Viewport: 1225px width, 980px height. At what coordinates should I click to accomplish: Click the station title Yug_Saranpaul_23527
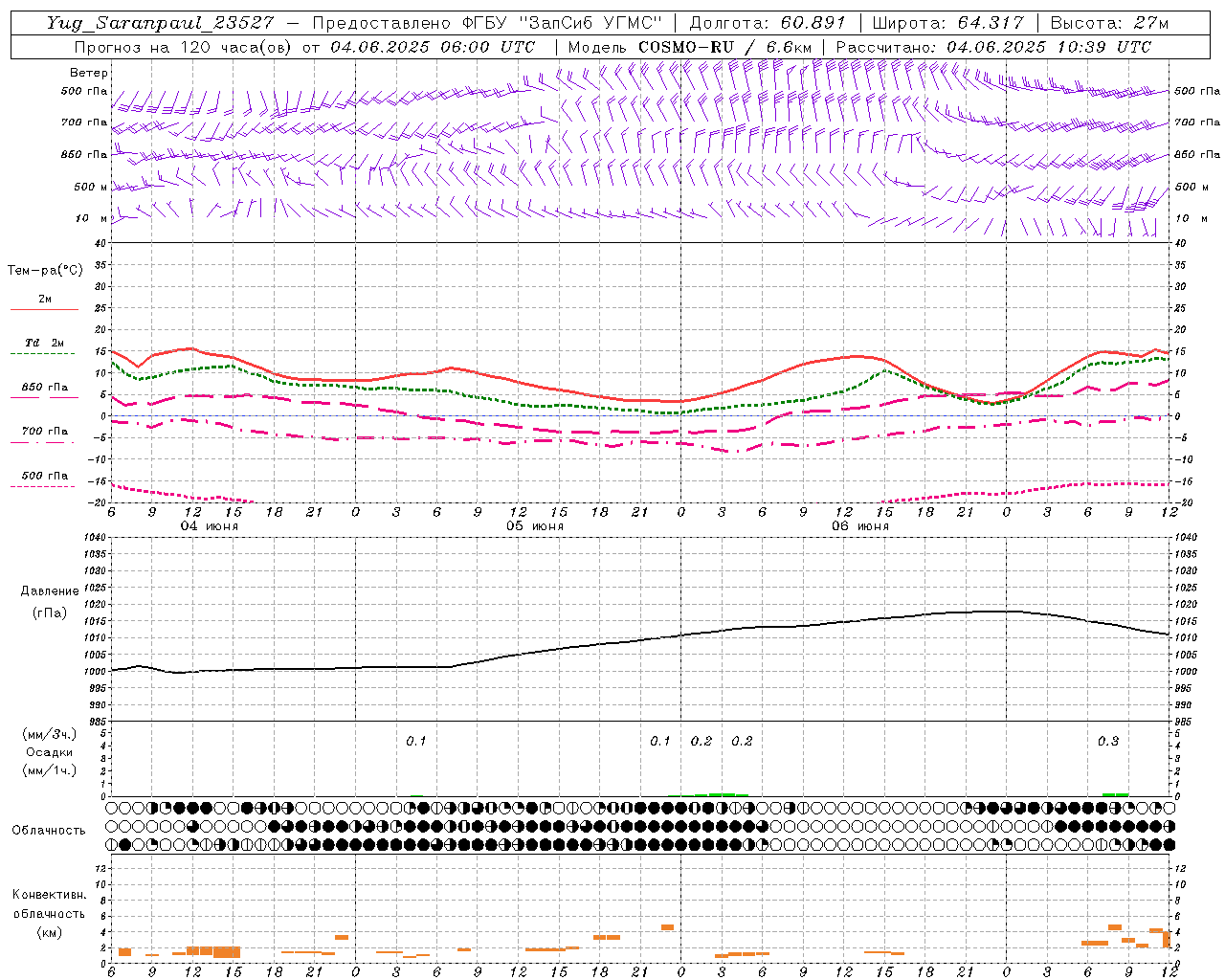(160, 23)
